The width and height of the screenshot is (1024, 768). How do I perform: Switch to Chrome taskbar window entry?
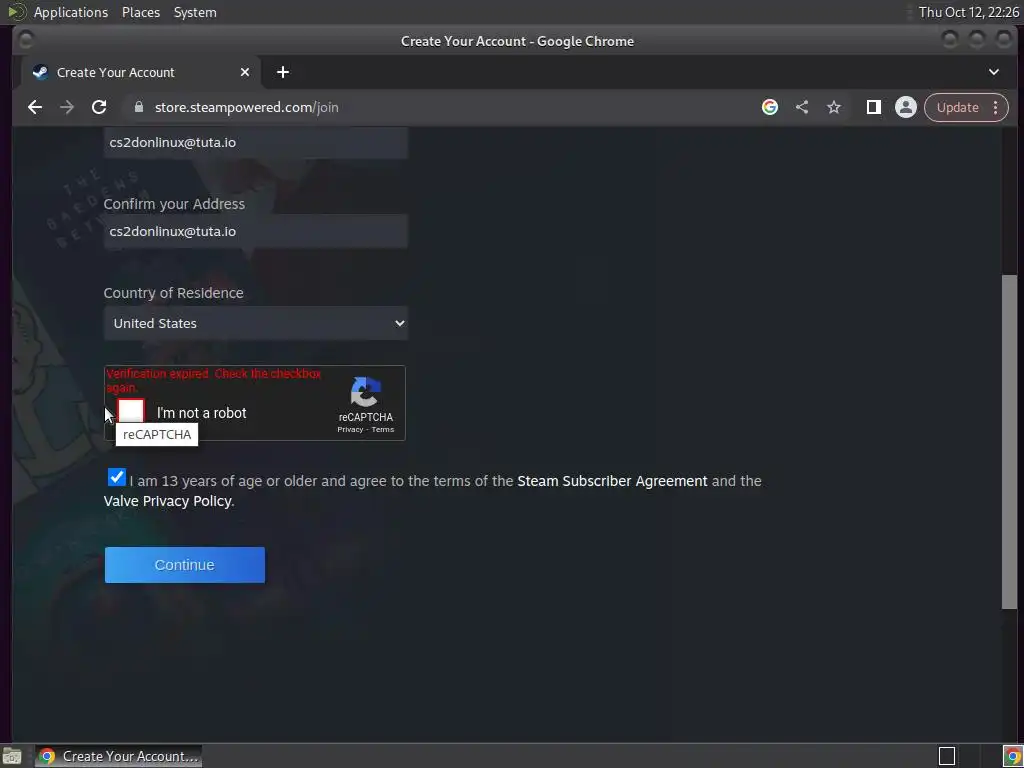click(118, 756)
